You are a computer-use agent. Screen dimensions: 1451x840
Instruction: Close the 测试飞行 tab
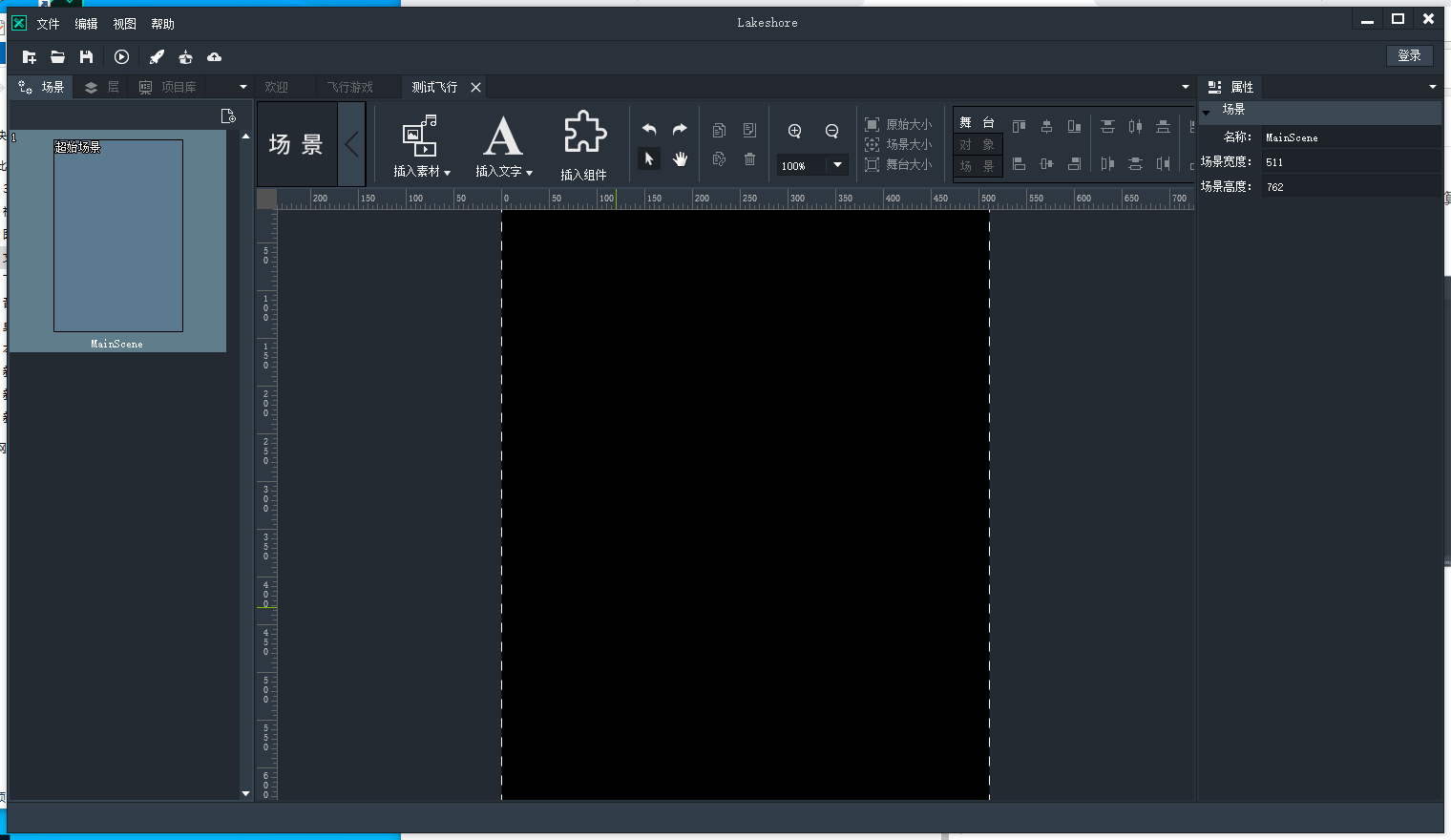[475, 87]
